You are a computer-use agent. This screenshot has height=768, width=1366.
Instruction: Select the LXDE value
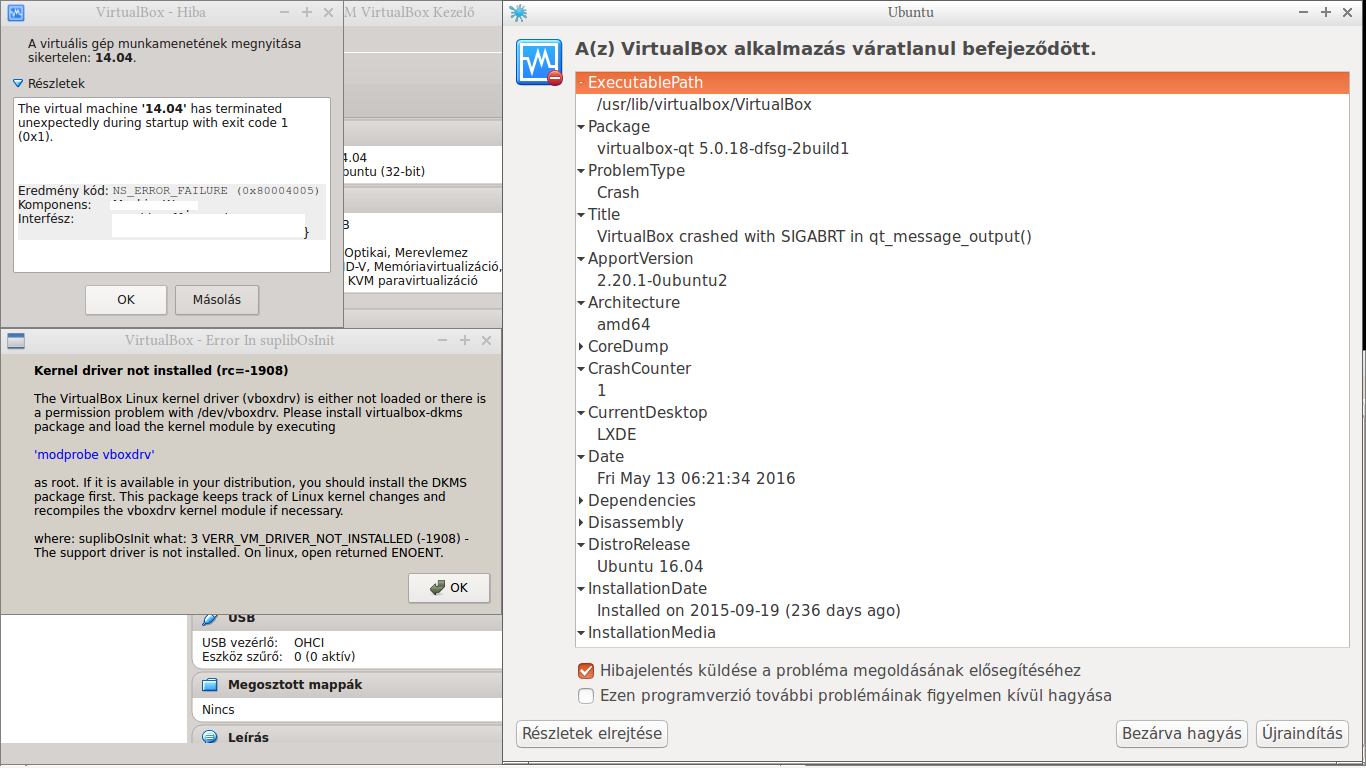617,435
